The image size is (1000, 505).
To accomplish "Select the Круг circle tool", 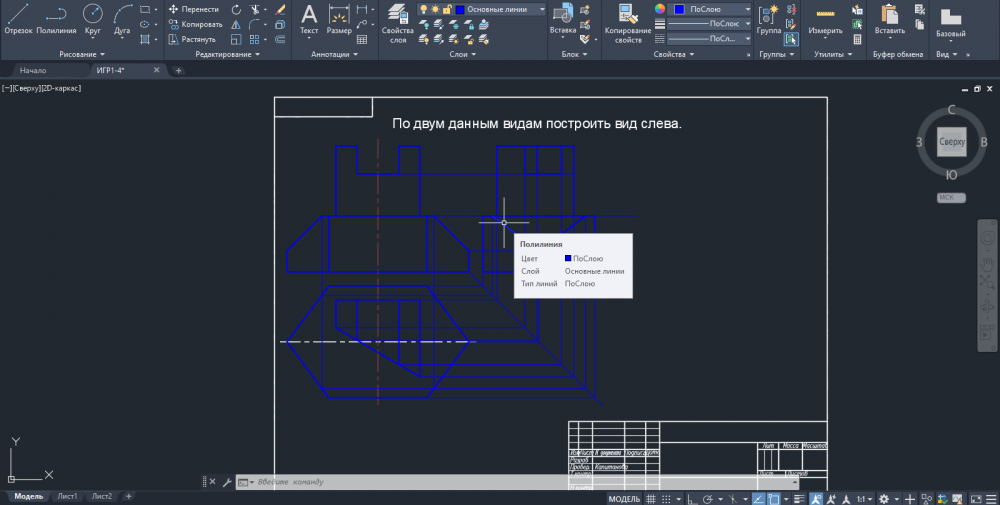I will [92, 19].
